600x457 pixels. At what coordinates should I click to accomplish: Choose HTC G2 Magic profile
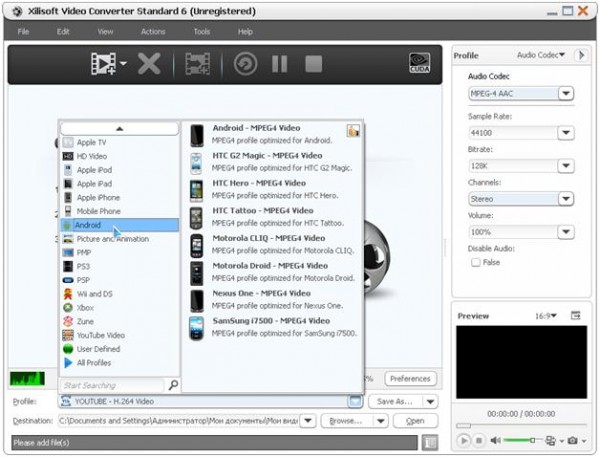click(x=274, y=162)
